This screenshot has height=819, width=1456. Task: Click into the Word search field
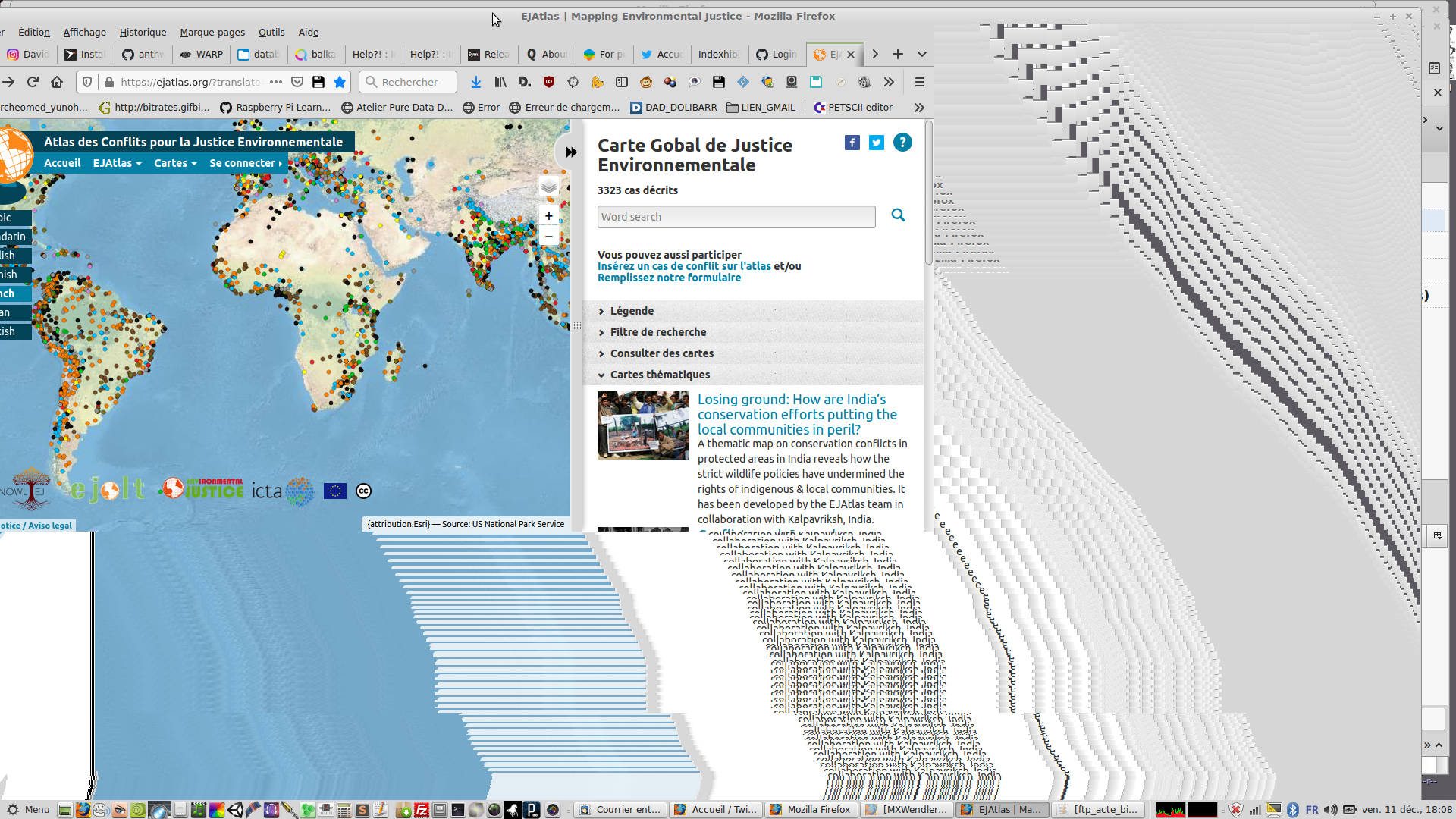(736, 217)
